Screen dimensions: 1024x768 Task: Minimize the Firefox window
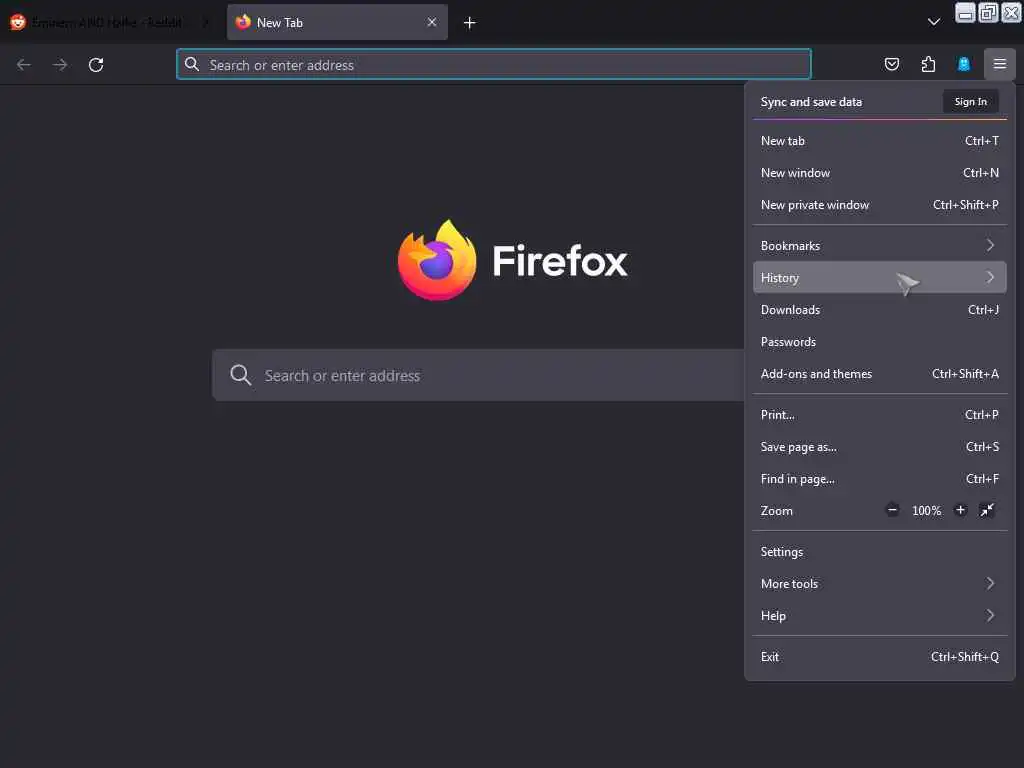tap(965, 12)
